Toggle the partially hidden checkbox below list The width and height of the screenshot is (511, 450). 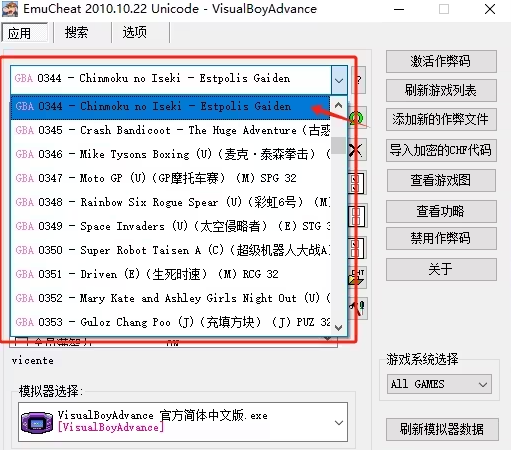pyautogui.click(x=21, y=342)
